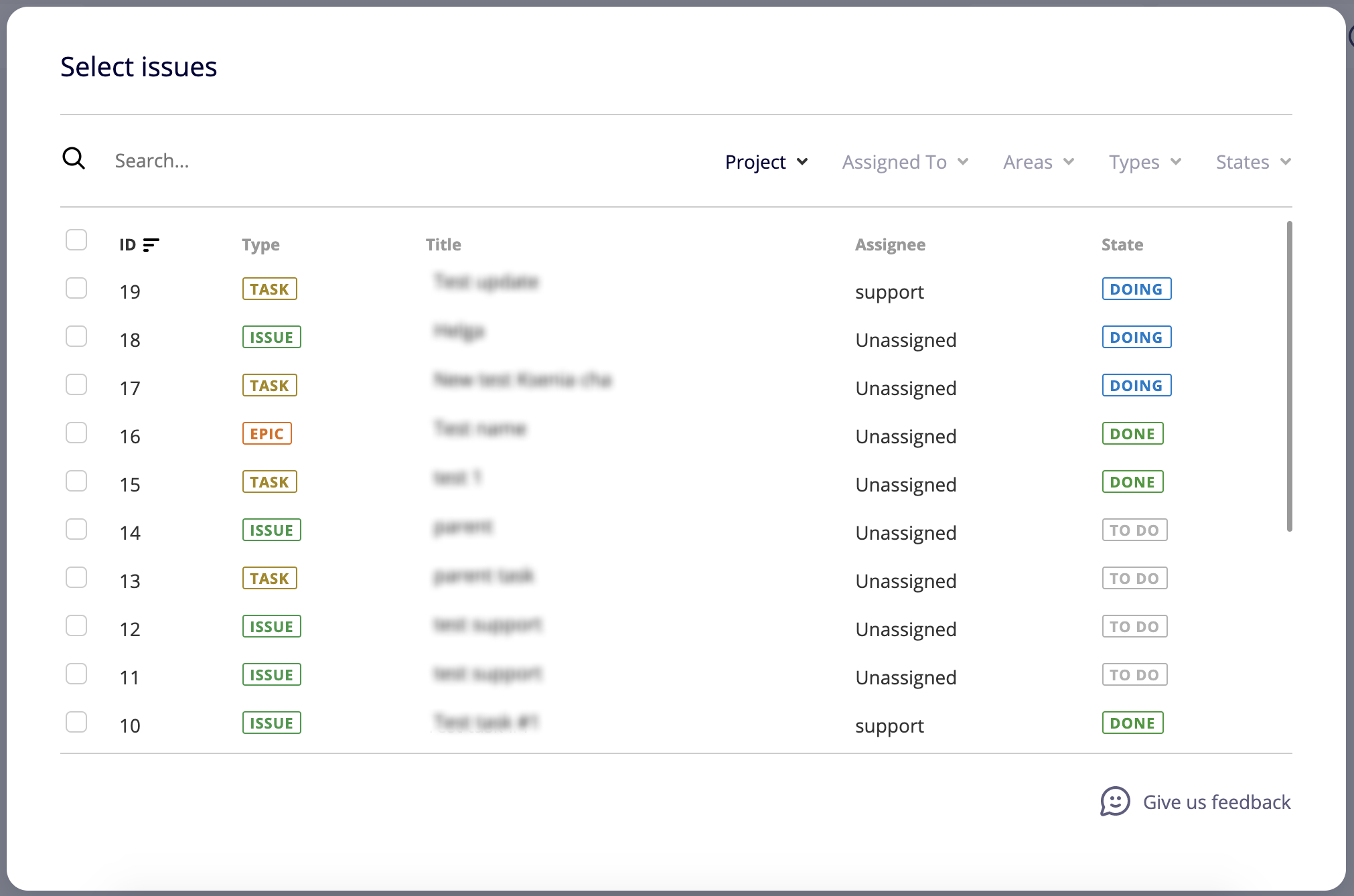Viewport: 1354px width, 896px height.
Task: Expand the Assigned To filter
Action: click(905, 162)
